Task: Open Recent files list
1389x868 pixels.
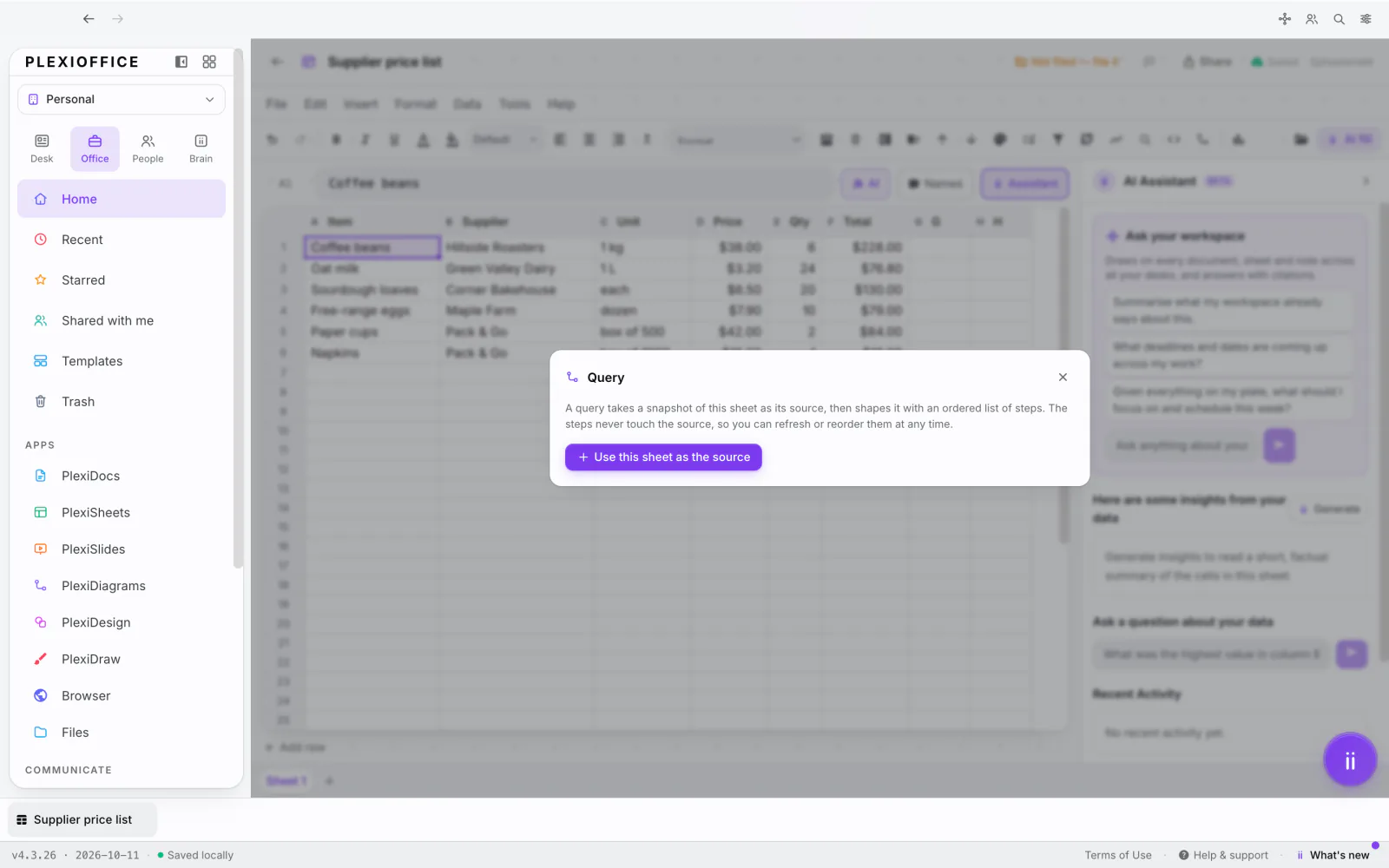Action: [122, 240]
